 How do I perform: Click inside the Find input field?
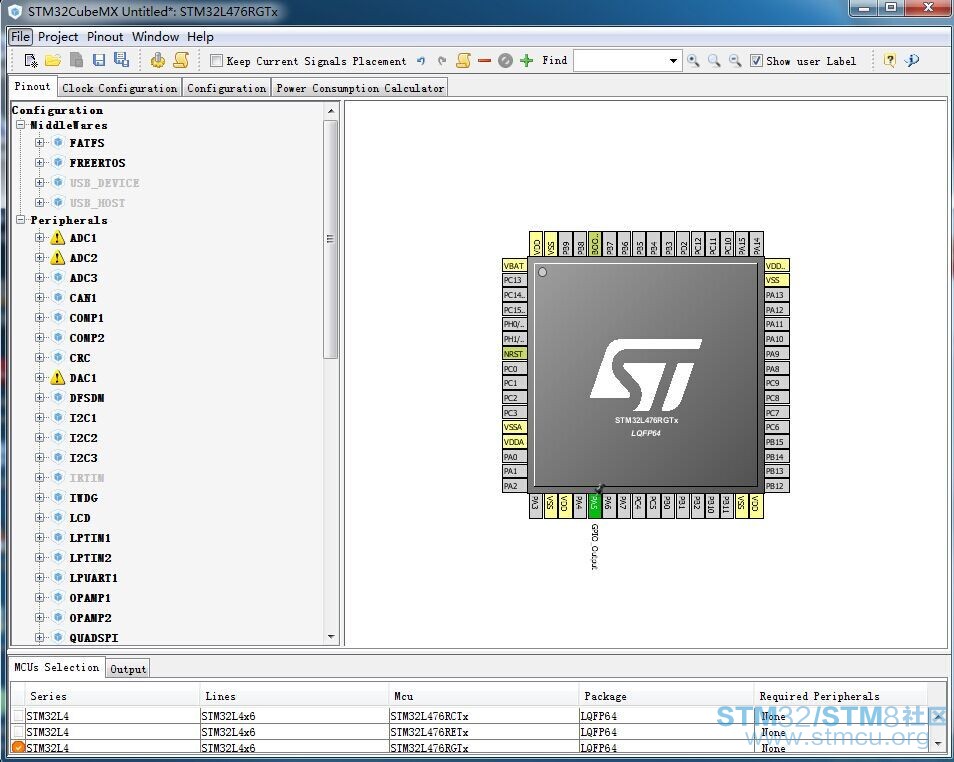click(x=619, y=60)
